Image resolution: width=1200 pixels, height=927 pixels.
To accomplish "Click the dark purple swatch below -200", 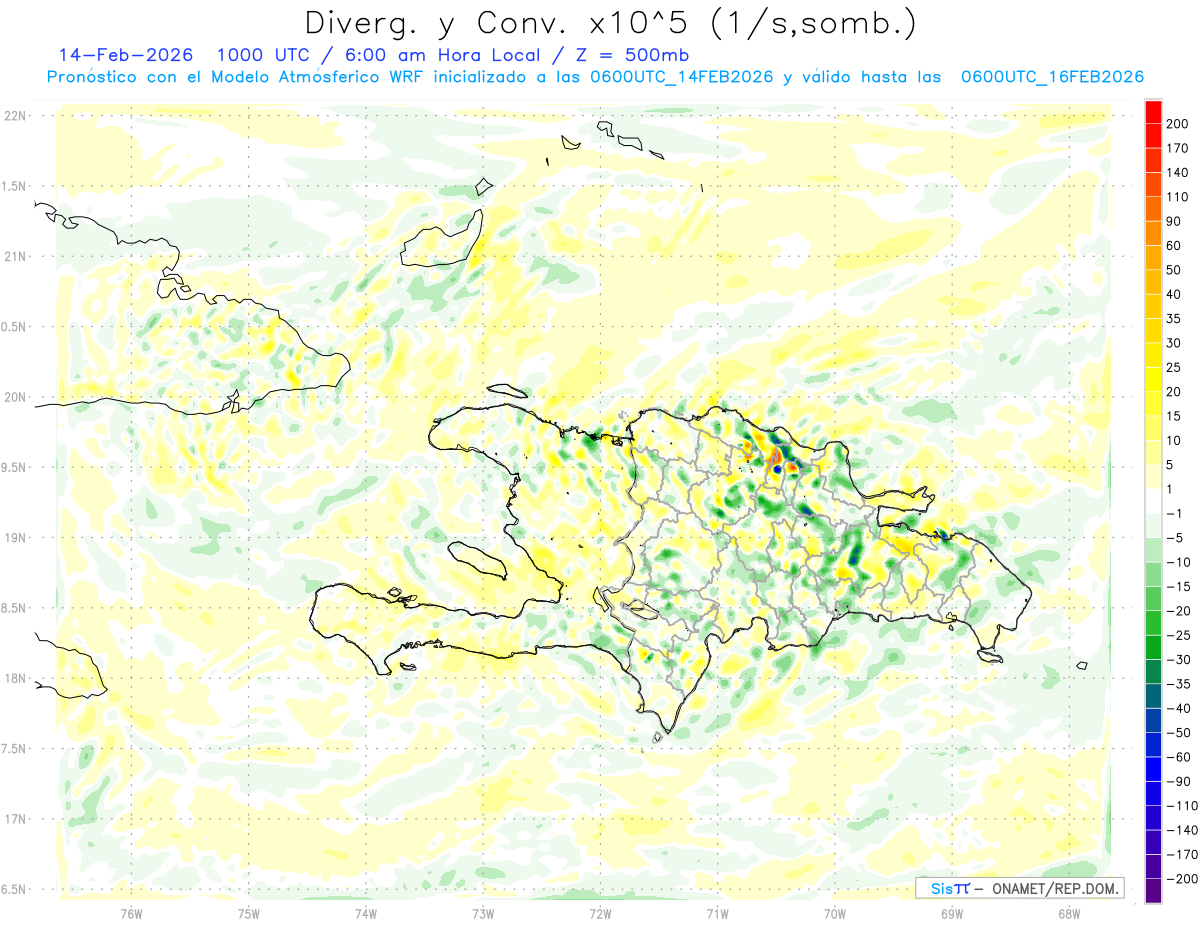I will point(1153,892).
